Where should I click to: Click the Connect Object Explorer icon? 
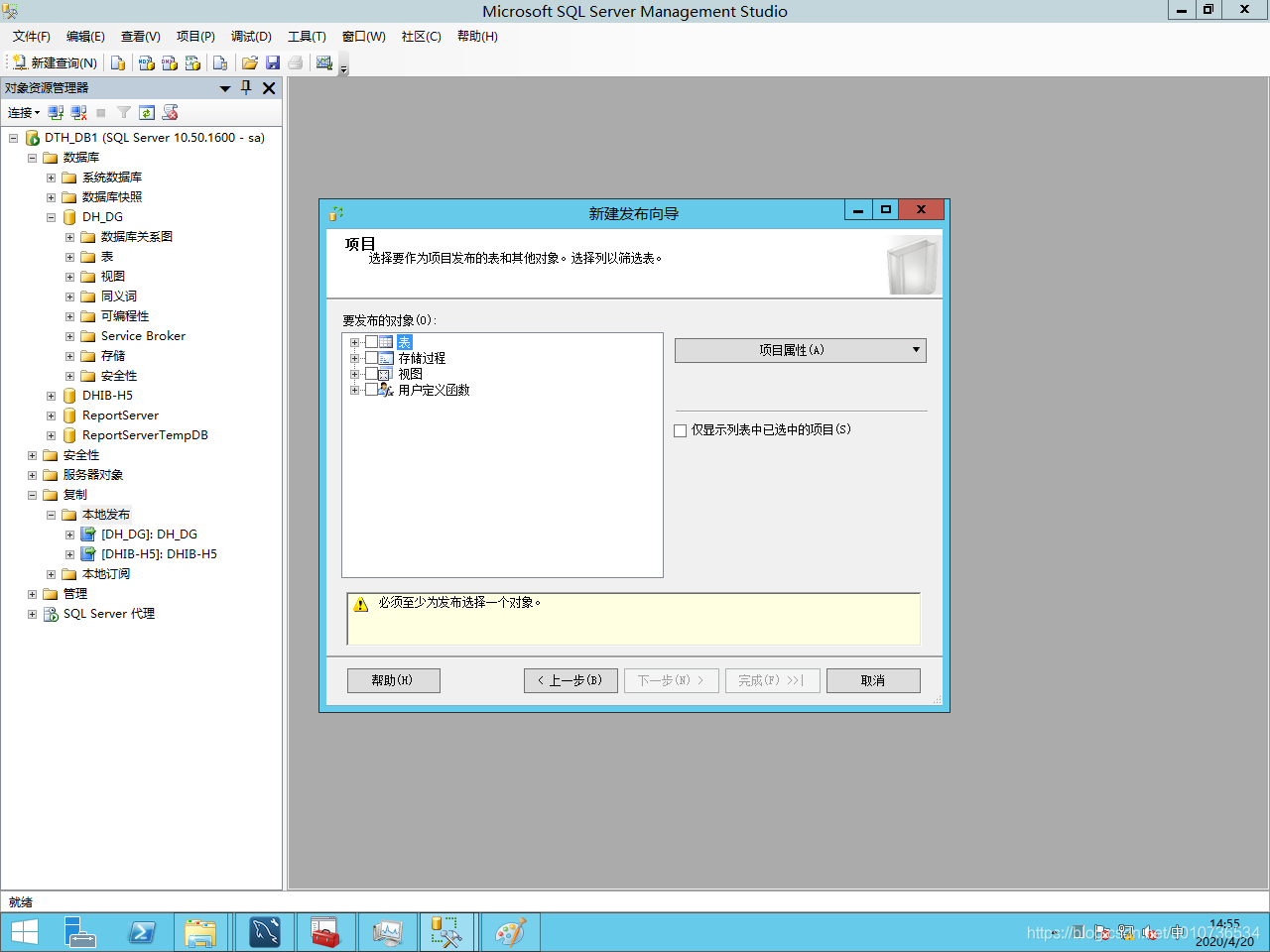click(57, 112)
